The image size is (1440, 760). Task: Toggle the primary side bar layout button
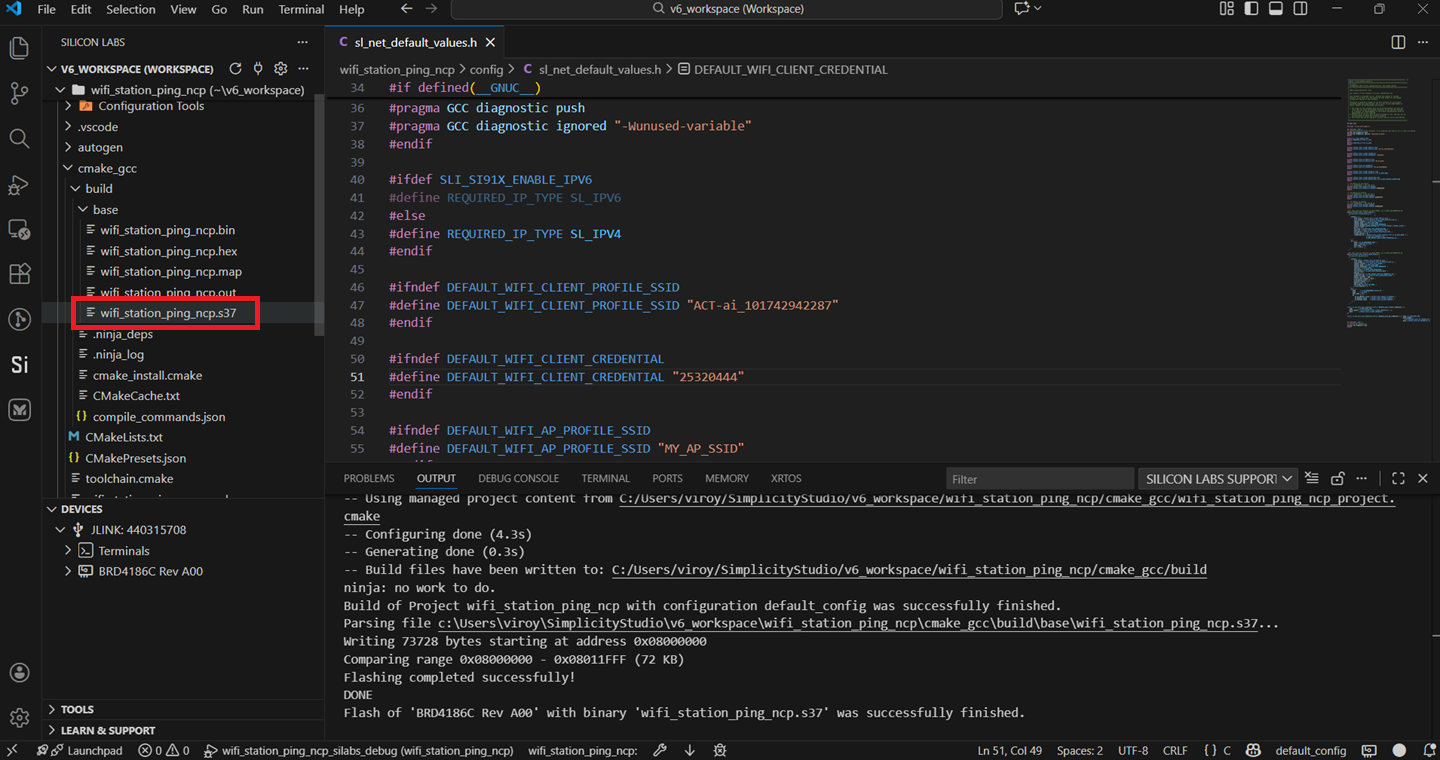(x=1251, y=9)
